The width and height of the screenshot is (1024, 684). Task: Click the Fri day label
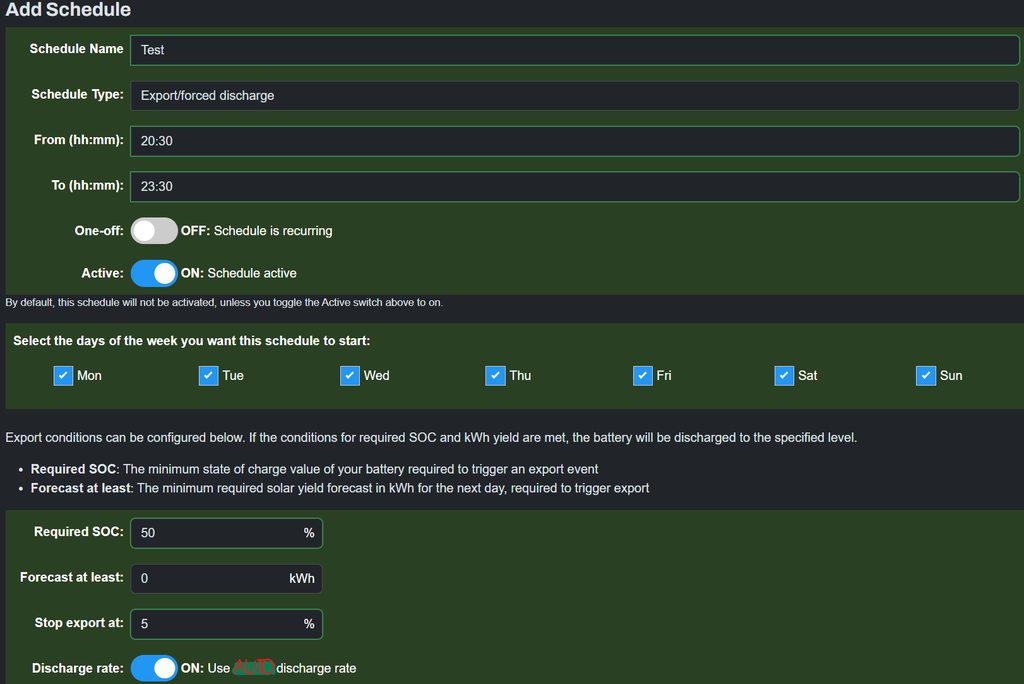(664, 376)
